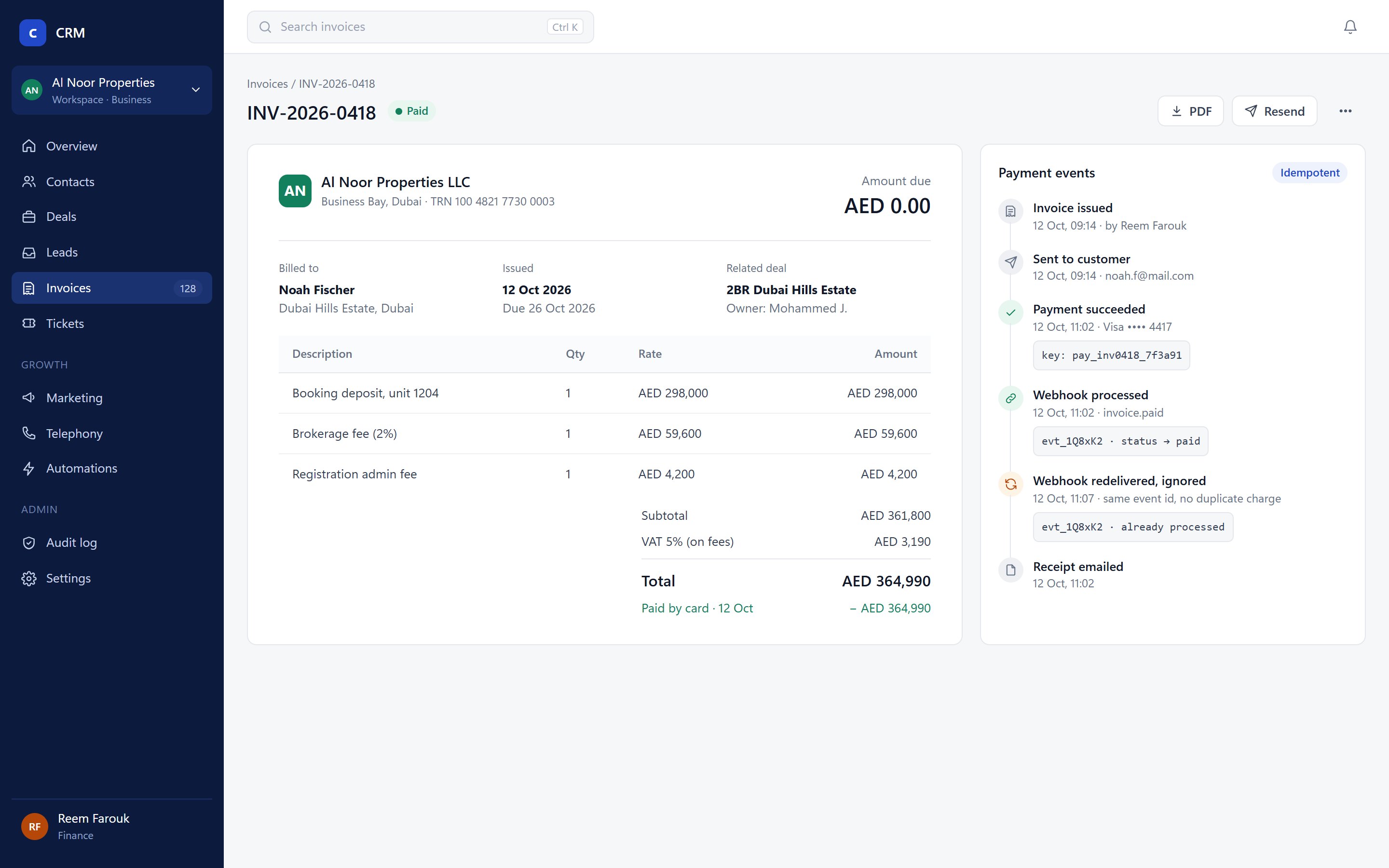
Task: Click the Webhook redelivered refresh icon
Action: (x=1011, y=485)
